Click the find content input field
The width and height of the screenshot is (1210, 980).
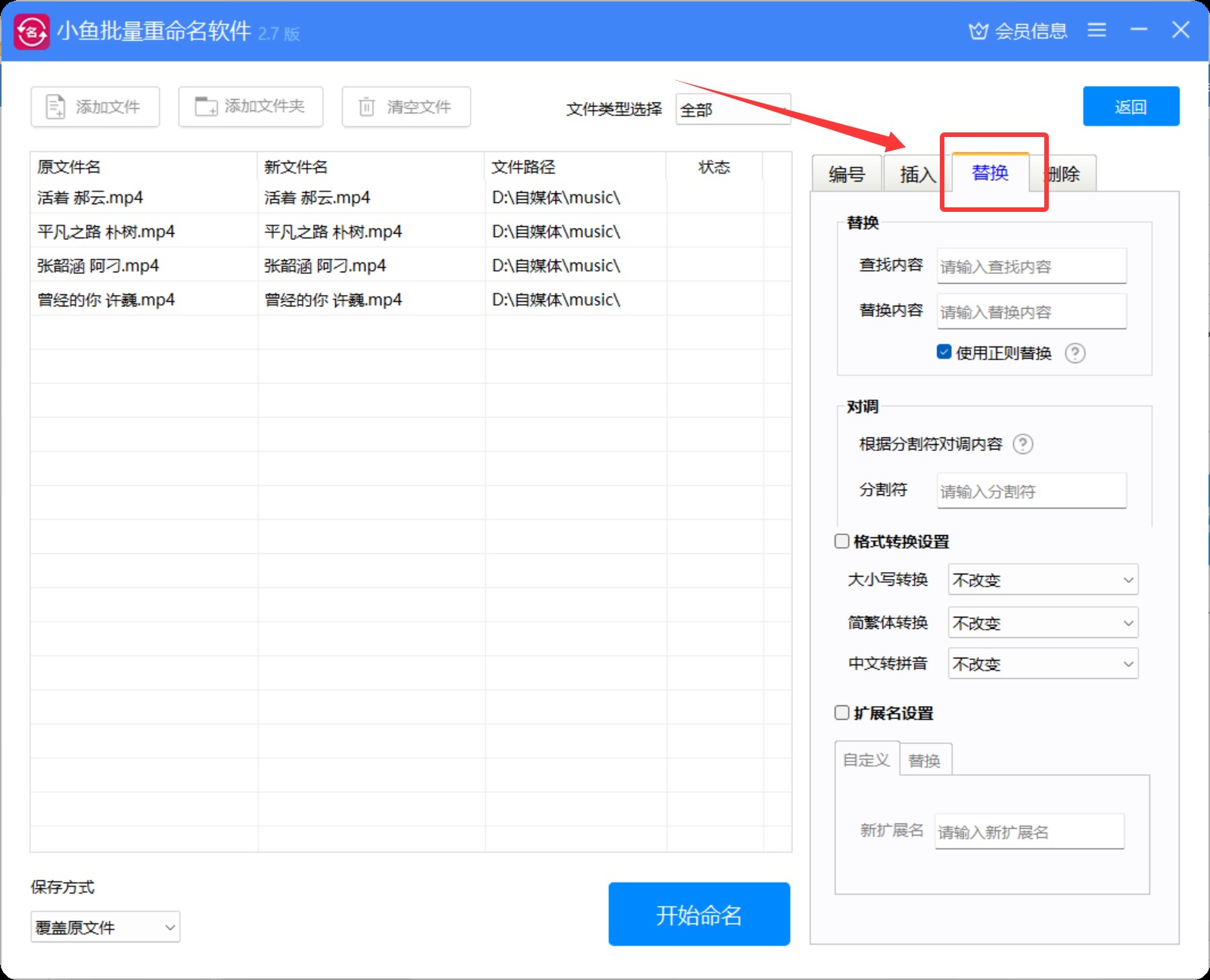click(1031, 266)
